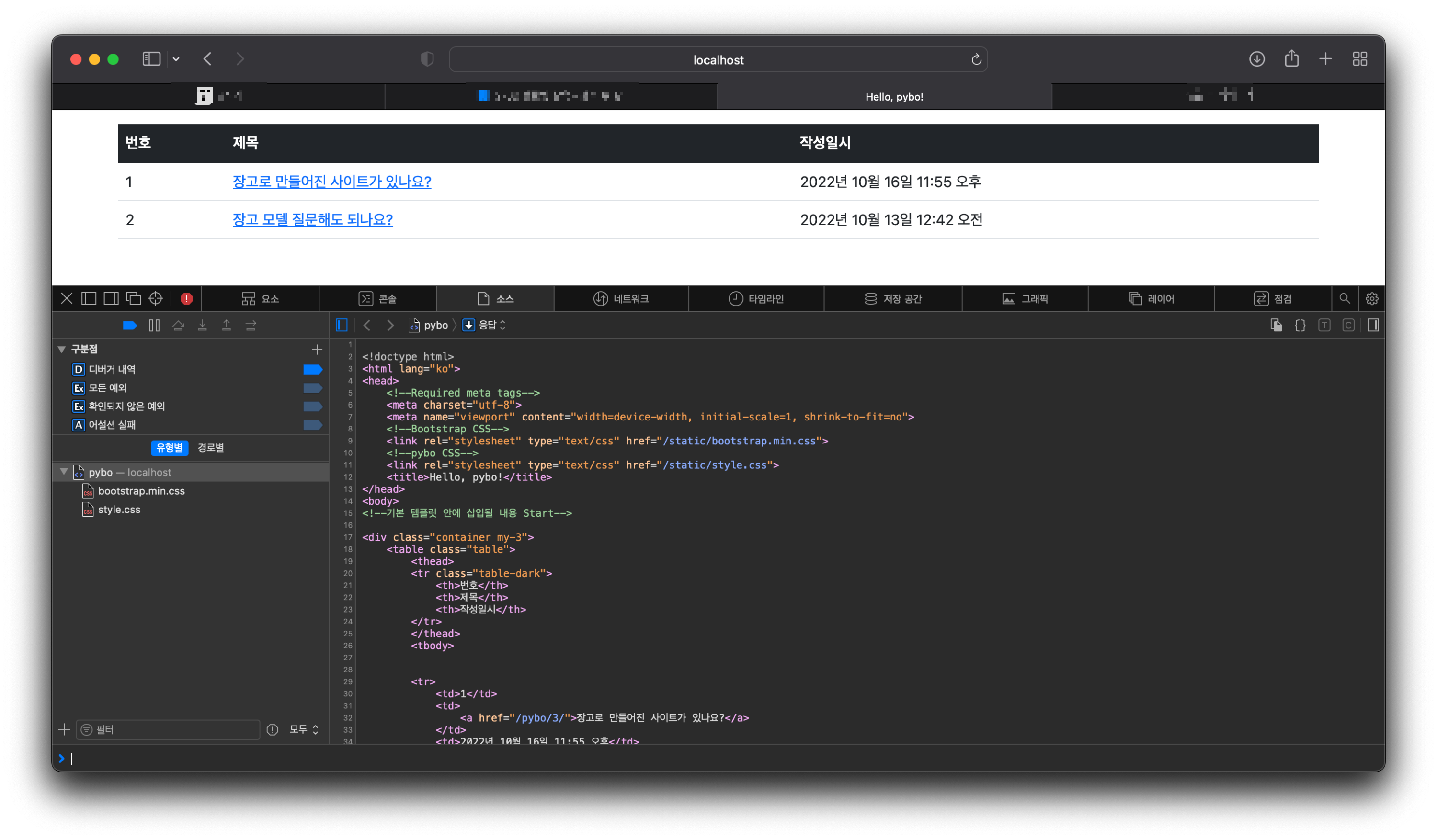Collapse the pybo localhost tree item
Viewport: 1437px width, 840px height.
64,472
